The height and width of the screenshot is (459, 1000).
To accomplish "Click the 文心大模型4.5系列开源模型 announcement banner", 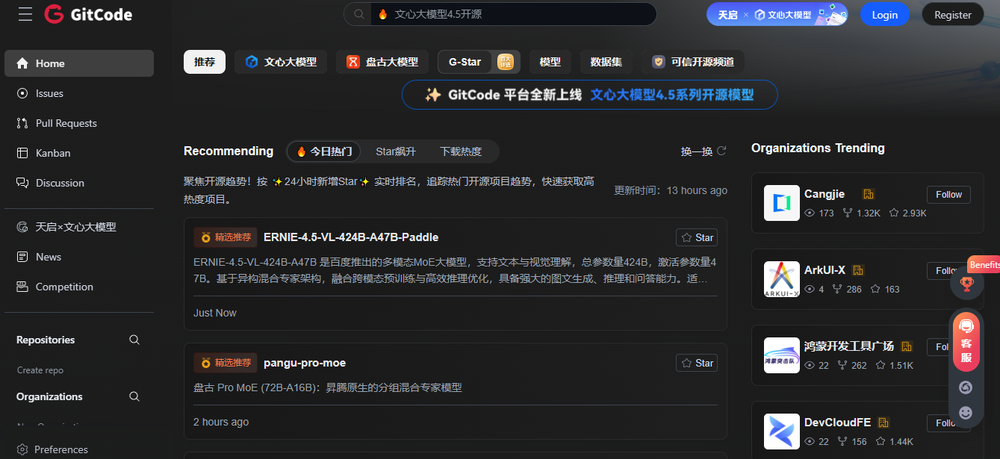I will click(589, 95).
